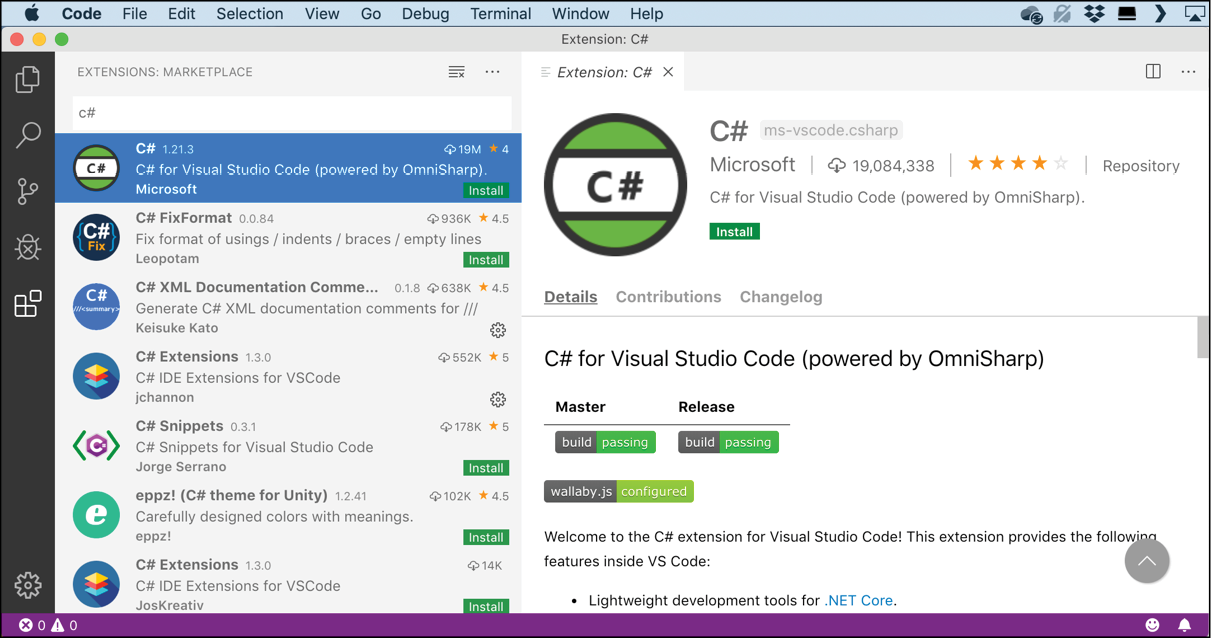Select the JosKreativ C# Extensions icon
This screenshot has width=1211, height=638.
97,584
